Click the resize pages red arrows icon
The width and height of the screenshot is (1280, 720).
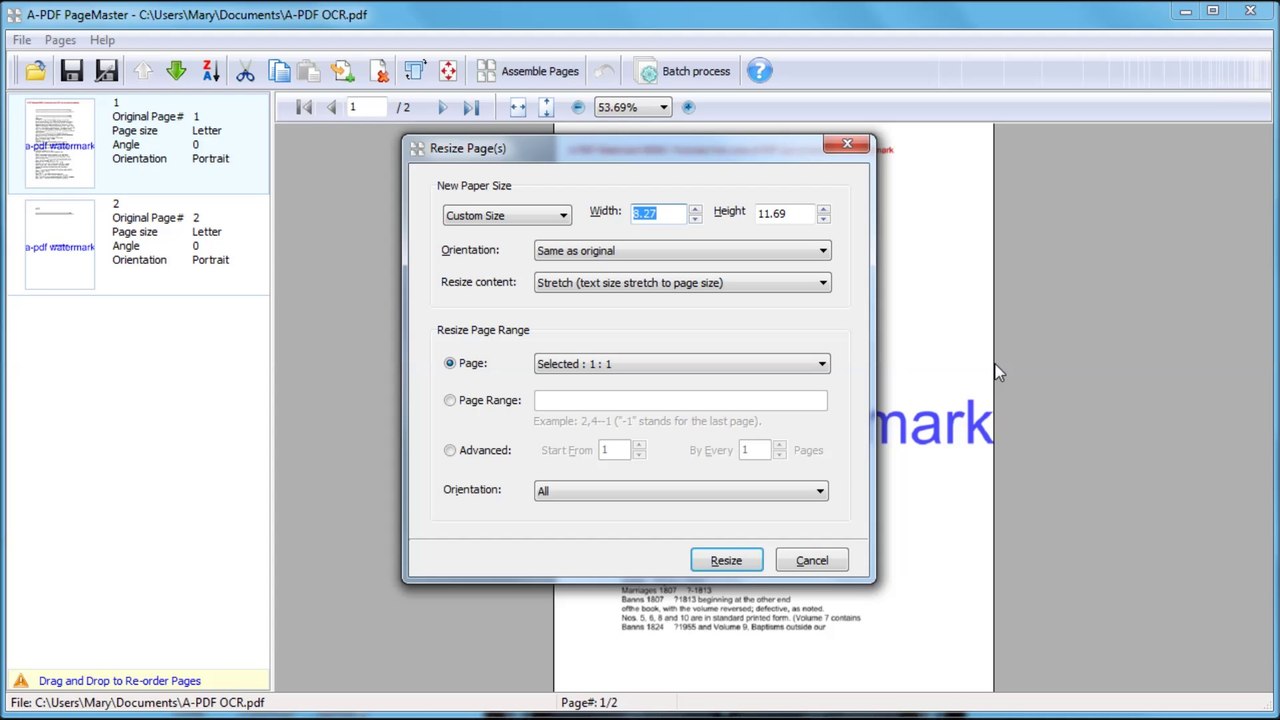coord(448,71)
